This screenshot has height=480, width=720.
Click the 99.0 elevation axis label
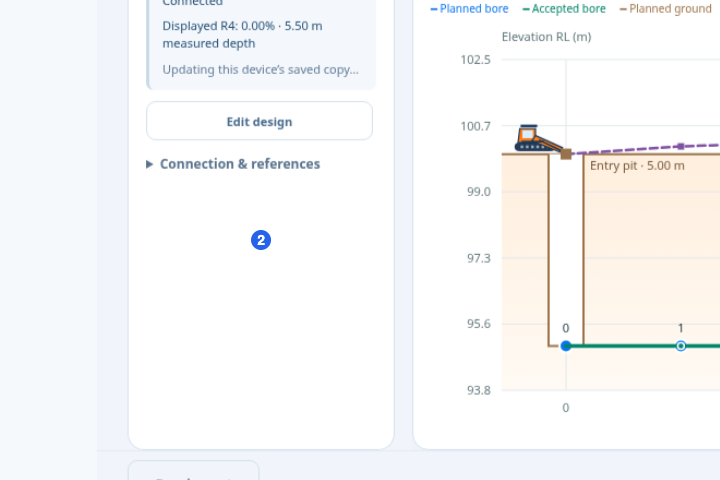(x=478, y=192)
